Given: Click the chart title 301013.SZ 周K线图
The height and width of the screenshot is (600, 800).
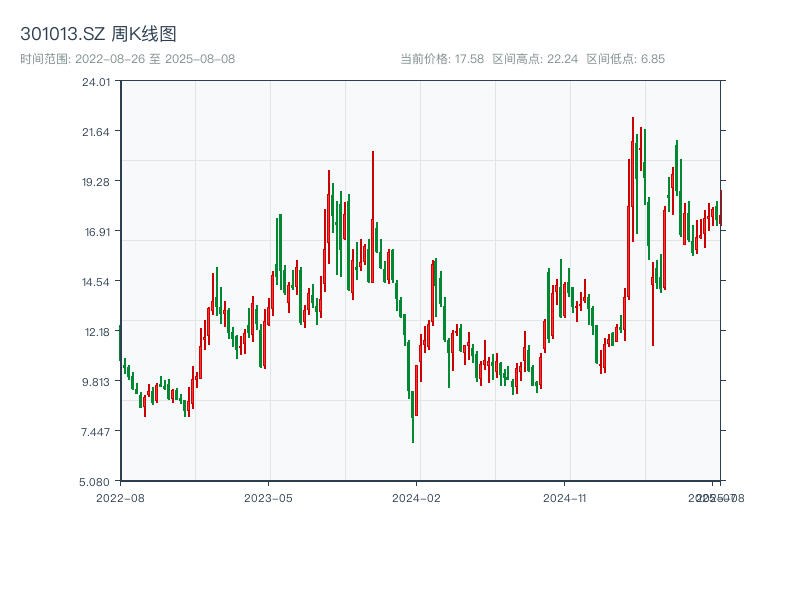Looking at the screenshot, I should point(98,34).
